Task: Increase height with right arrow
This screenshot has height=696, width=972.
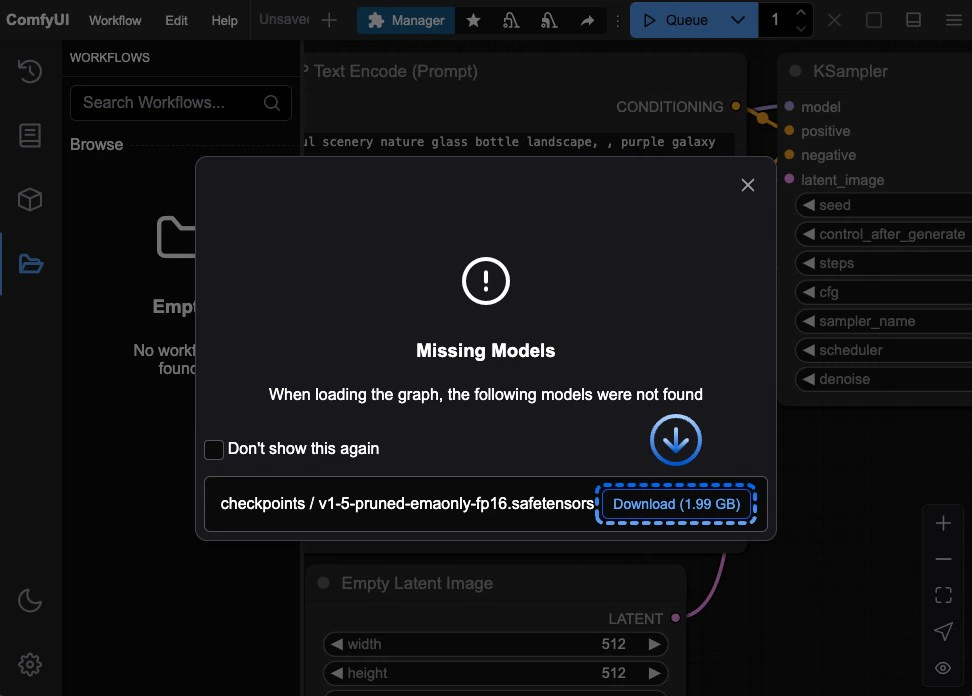Action: pos(654,673)
